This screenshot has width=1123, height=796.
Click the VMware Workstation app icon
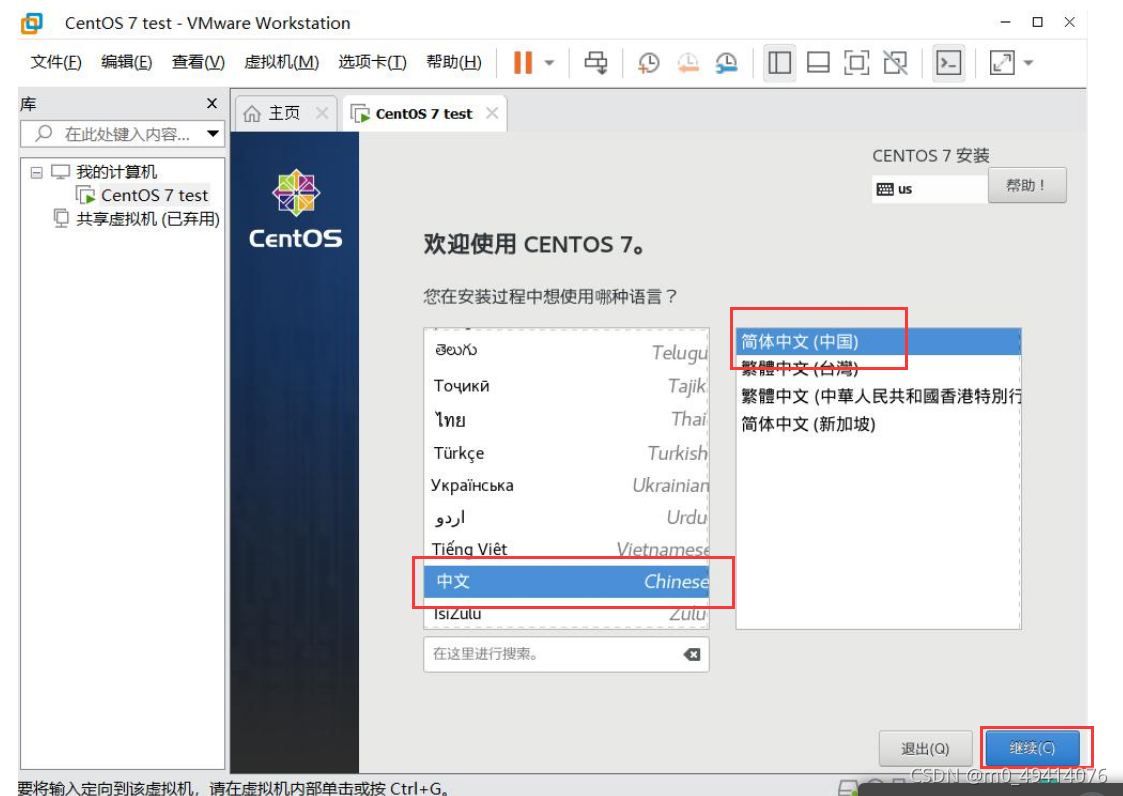[32, 23]
